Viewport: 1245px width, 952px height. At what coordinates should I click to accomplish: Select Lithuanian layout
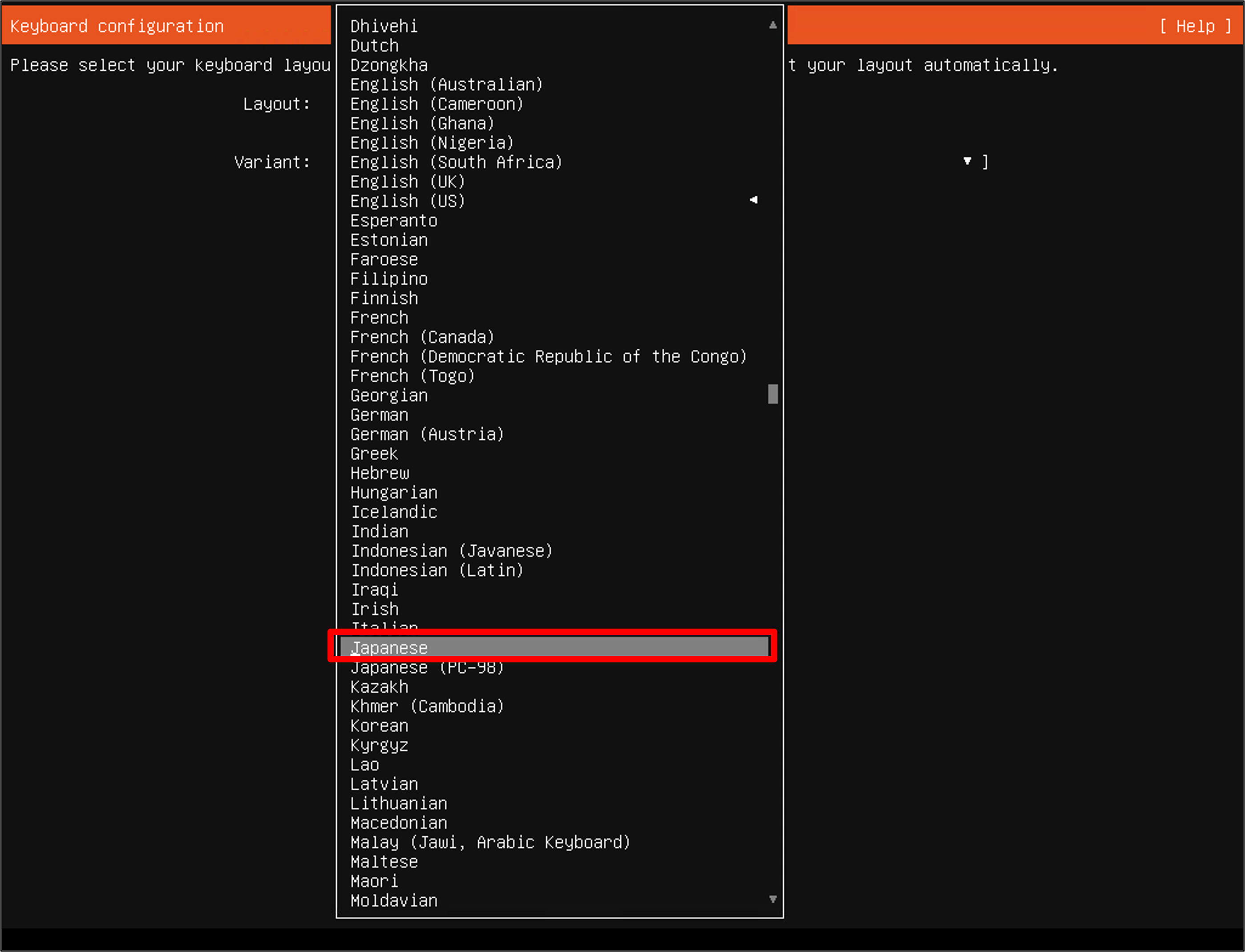click(398, 803)
